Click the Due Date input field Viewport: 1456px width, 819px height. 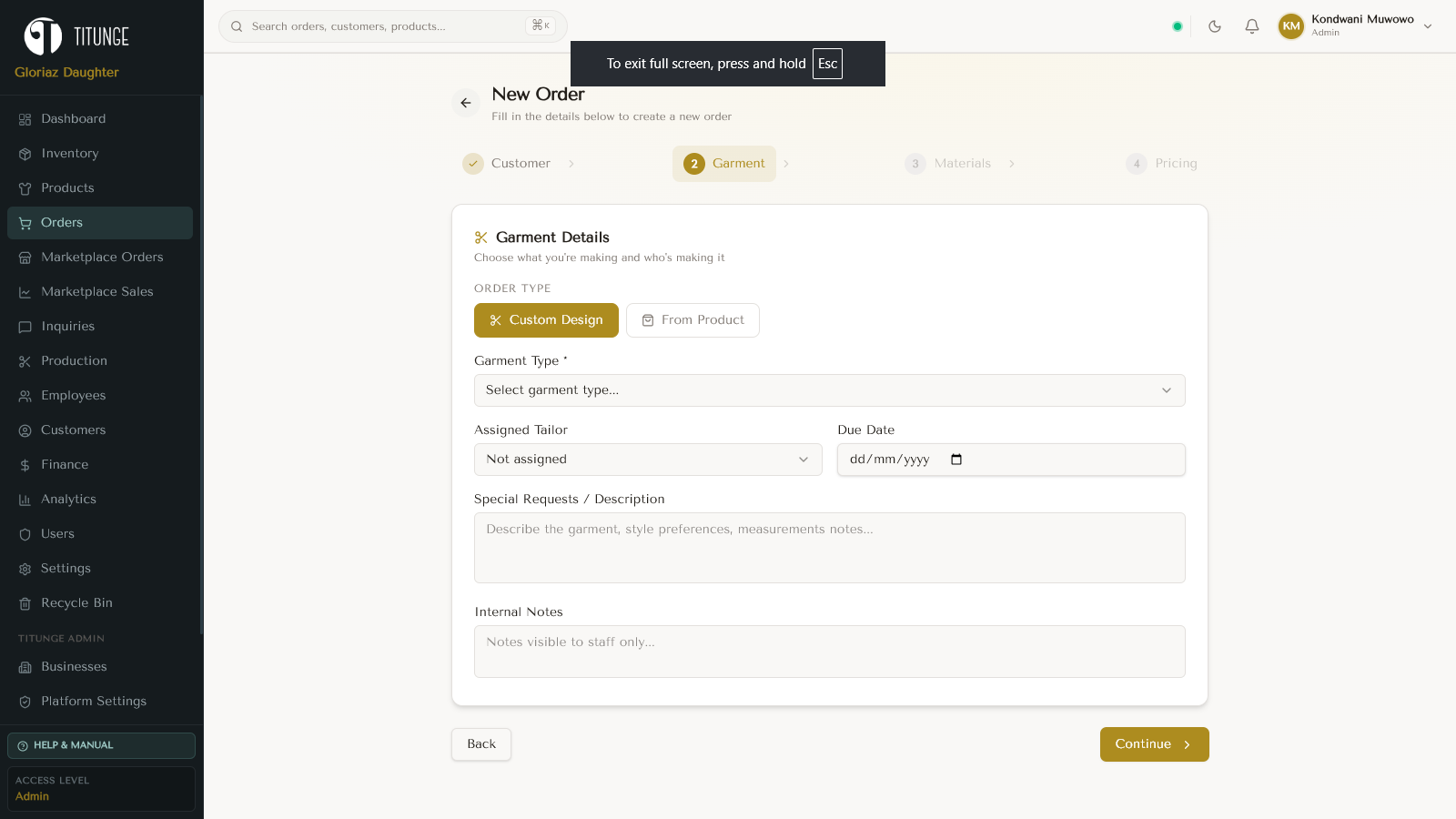(x=1011, y=460)
